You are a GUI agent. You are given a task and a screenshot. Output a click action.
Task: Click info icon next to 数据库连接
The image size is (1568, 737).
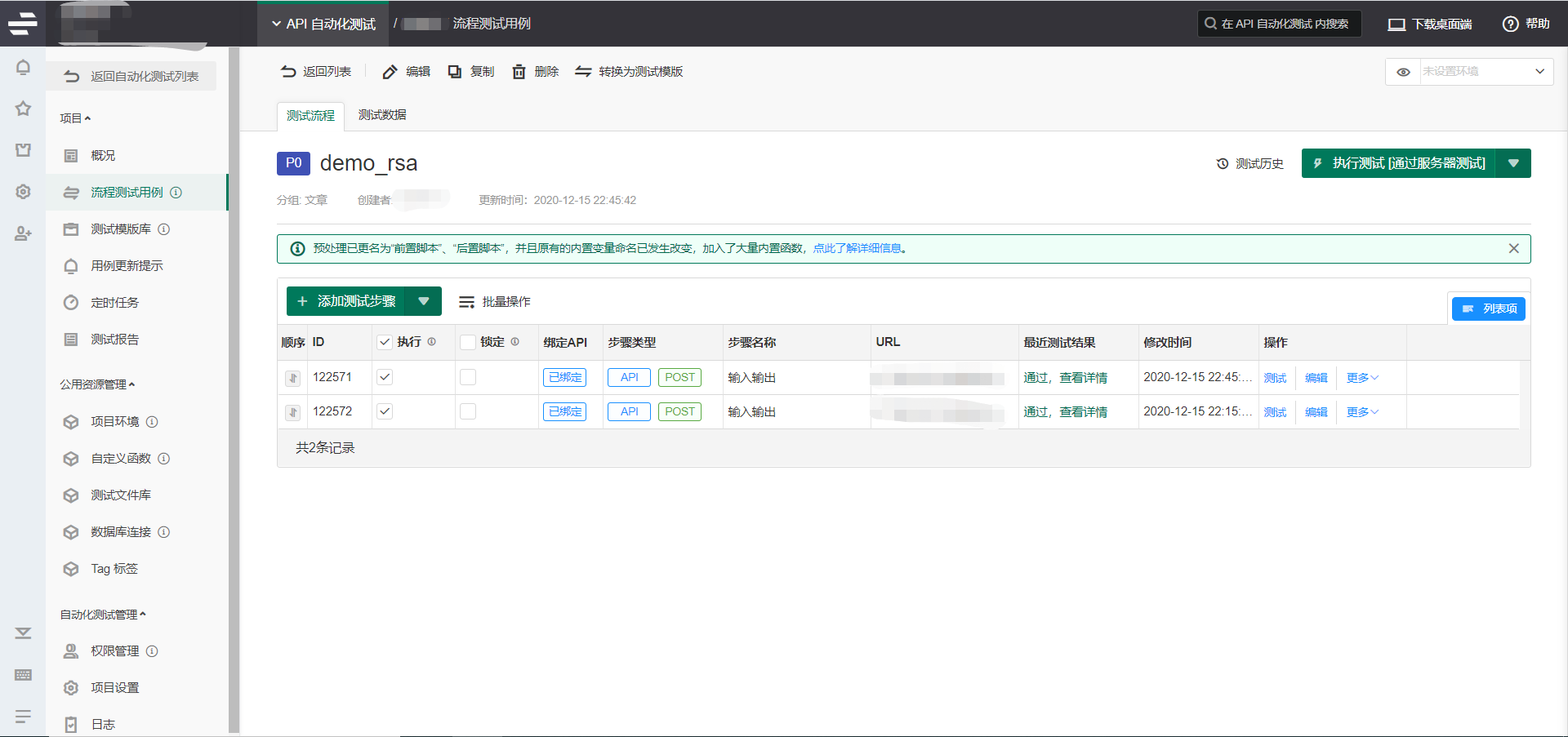pyautogui.click(x=163, y=532)
